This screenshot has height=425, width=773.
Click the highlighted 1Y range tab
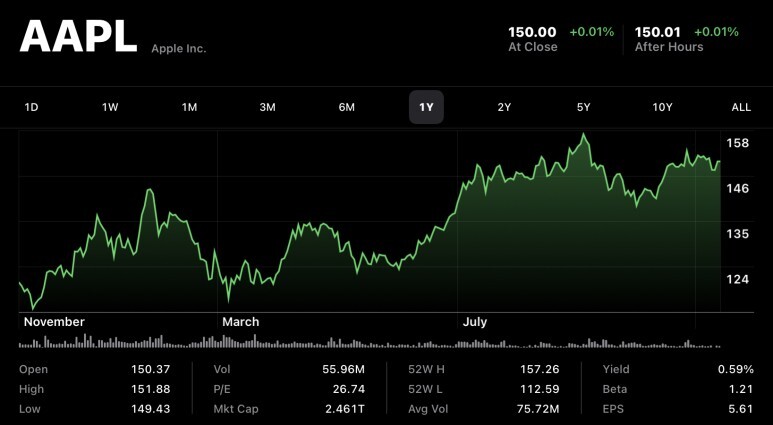pyautogui.click(x=426, y=107)
